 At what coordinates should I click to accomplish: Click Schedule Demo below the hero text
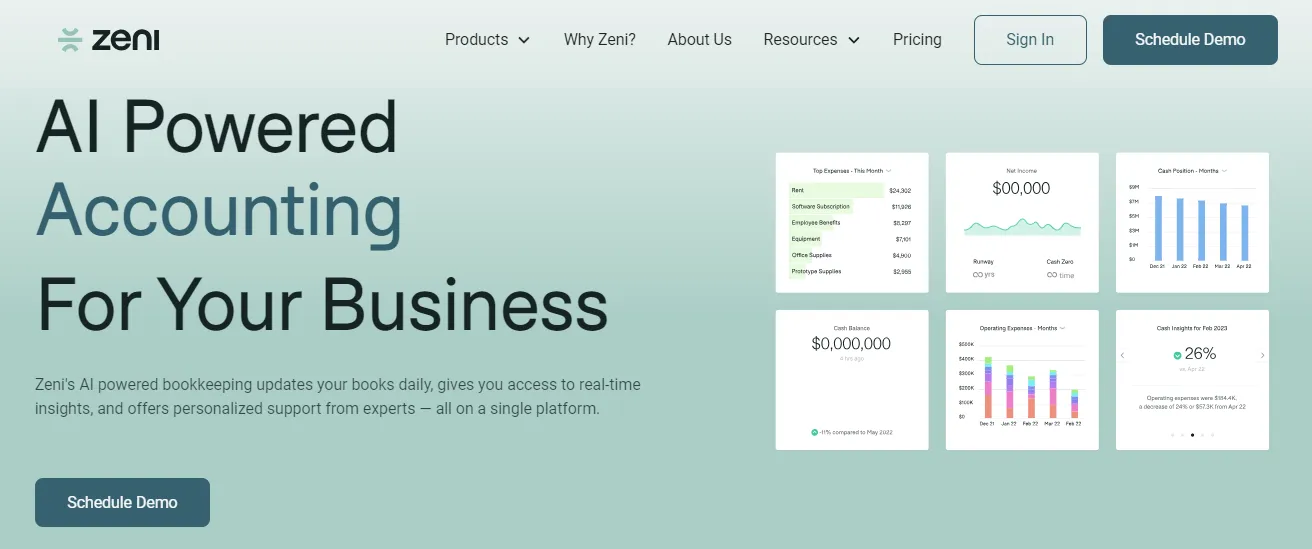click(x=122, y=502)
